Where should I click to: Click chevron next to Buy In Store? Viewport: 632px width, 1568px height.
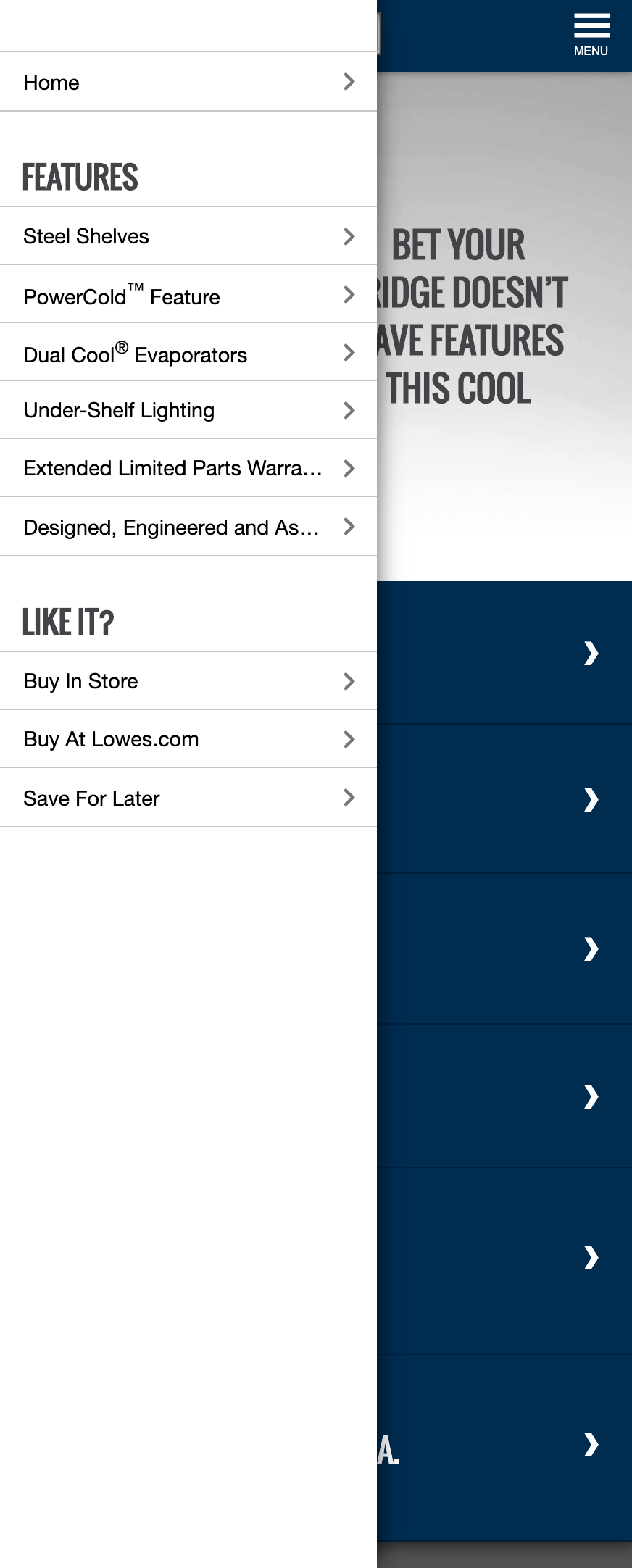point(349,681)
